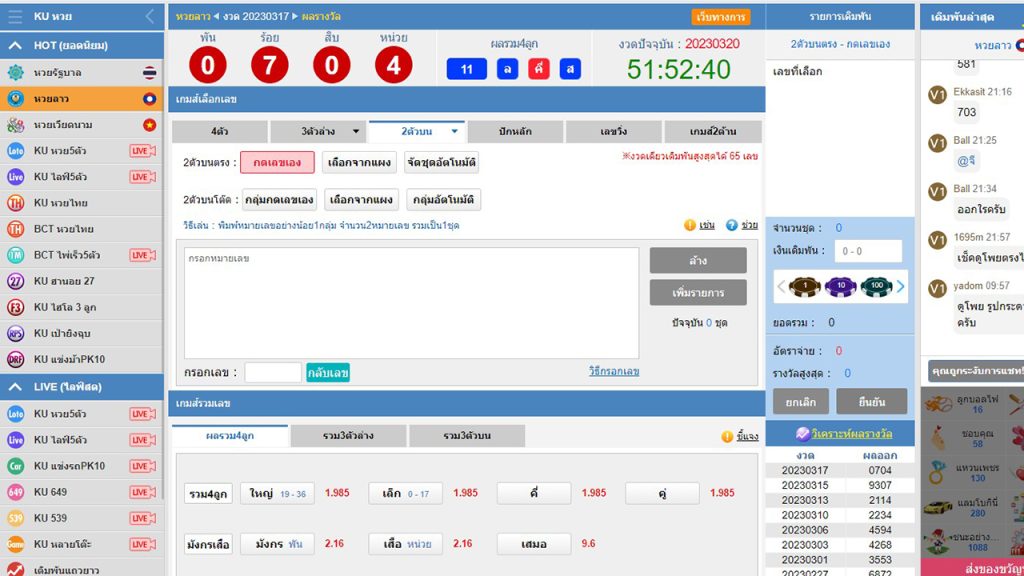Collapse the HOT (ยอดนิยม) section
The height and width of the screenshot is (576, 1024).
[16, 45]
